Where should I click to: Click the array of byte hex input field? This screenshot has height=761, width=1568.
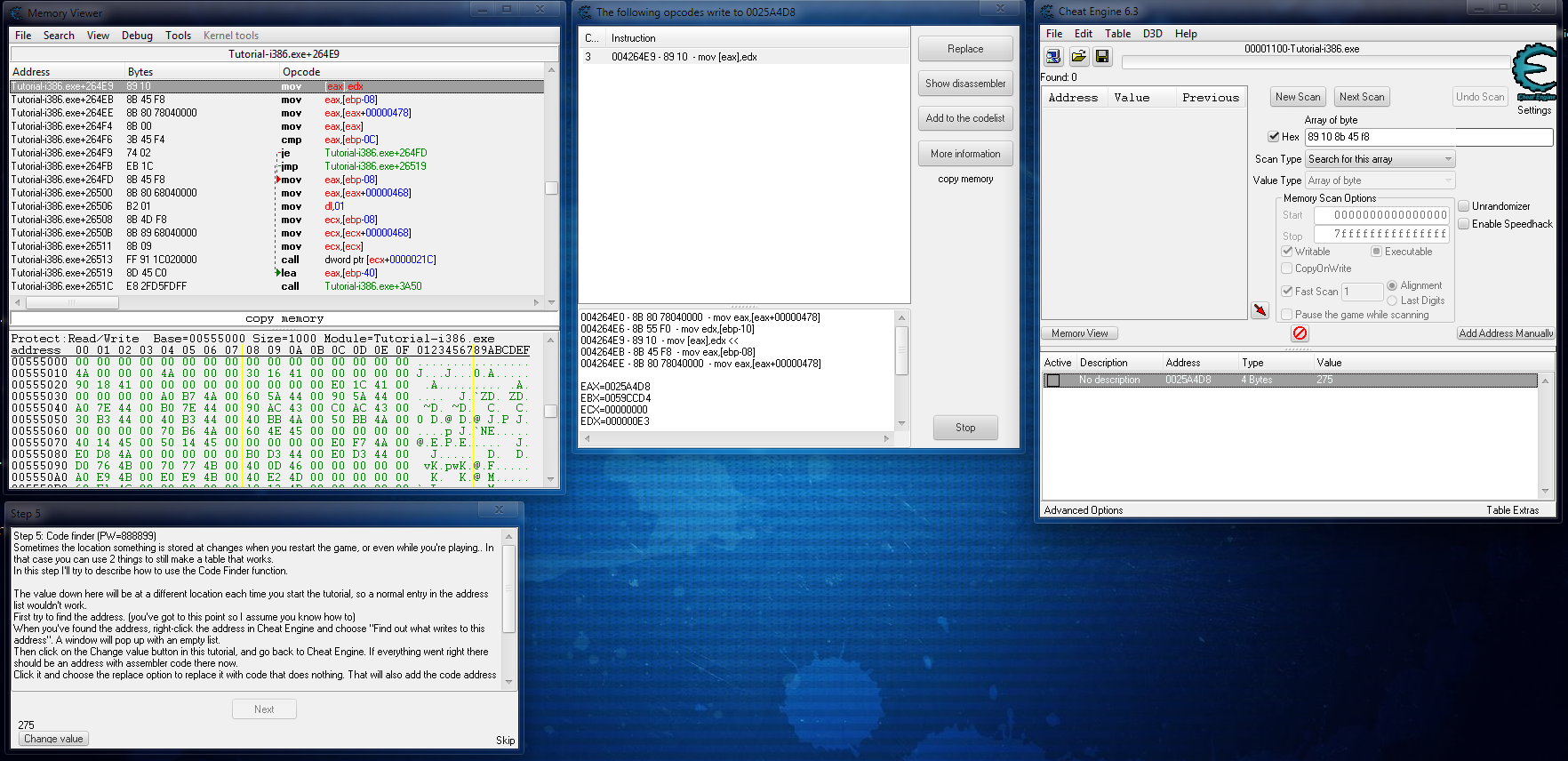[x=1428, y=137]
